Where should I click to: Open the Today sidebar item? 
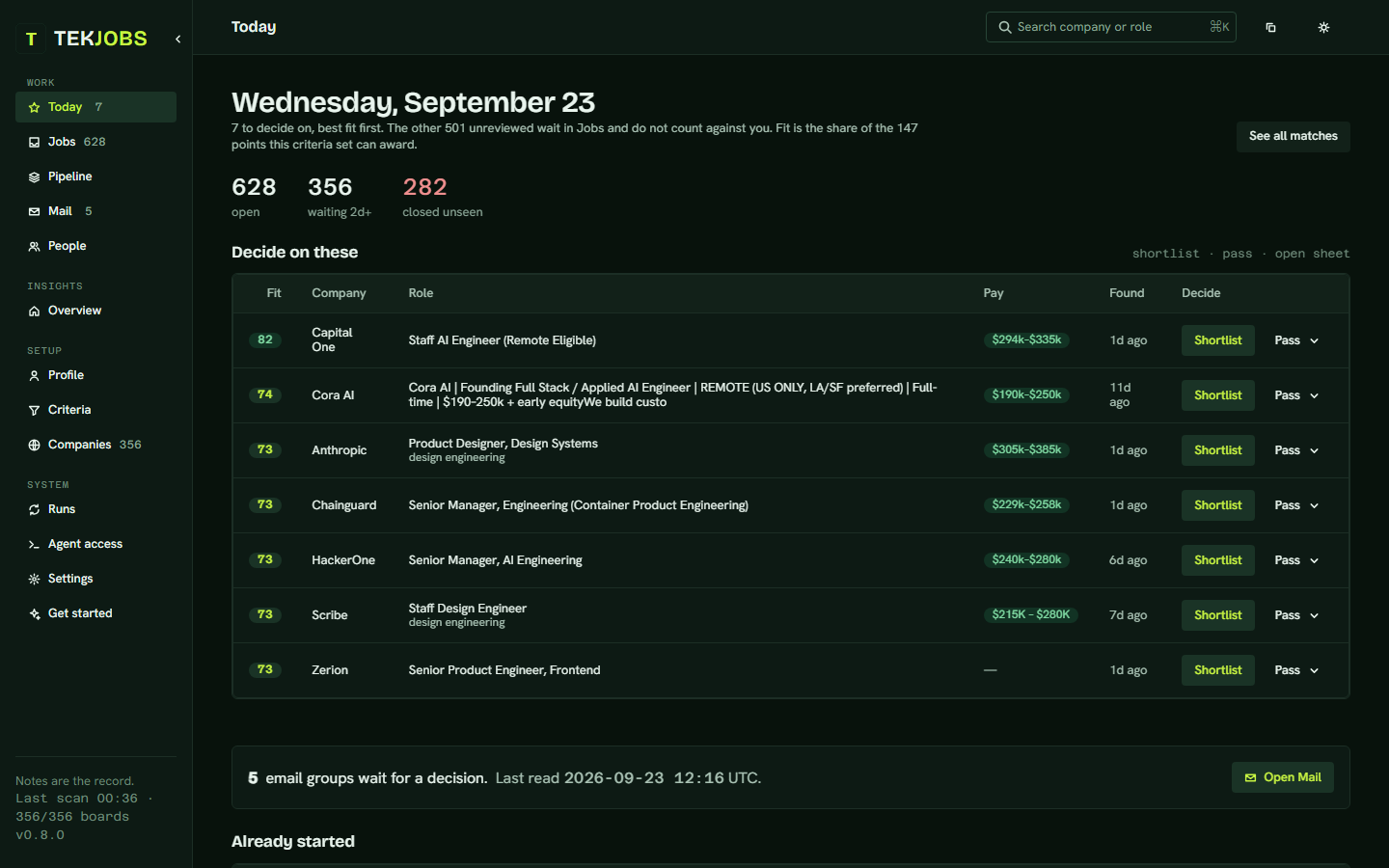95,107
